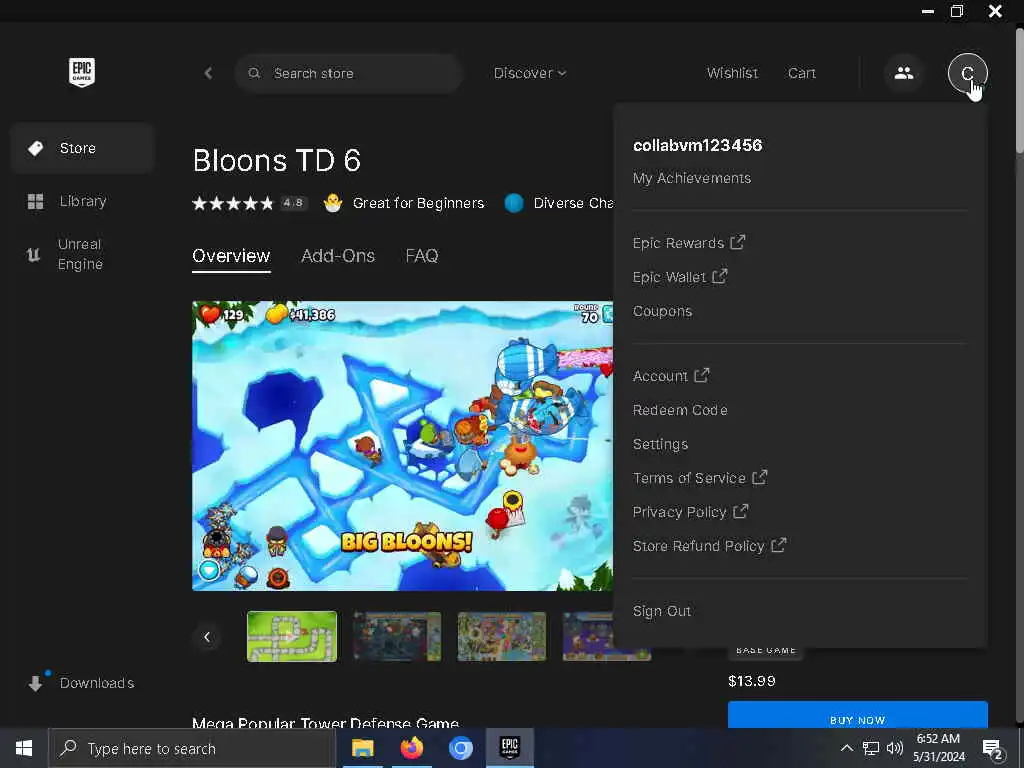Sign Out of the account
1024x768 pixels.
662,611
